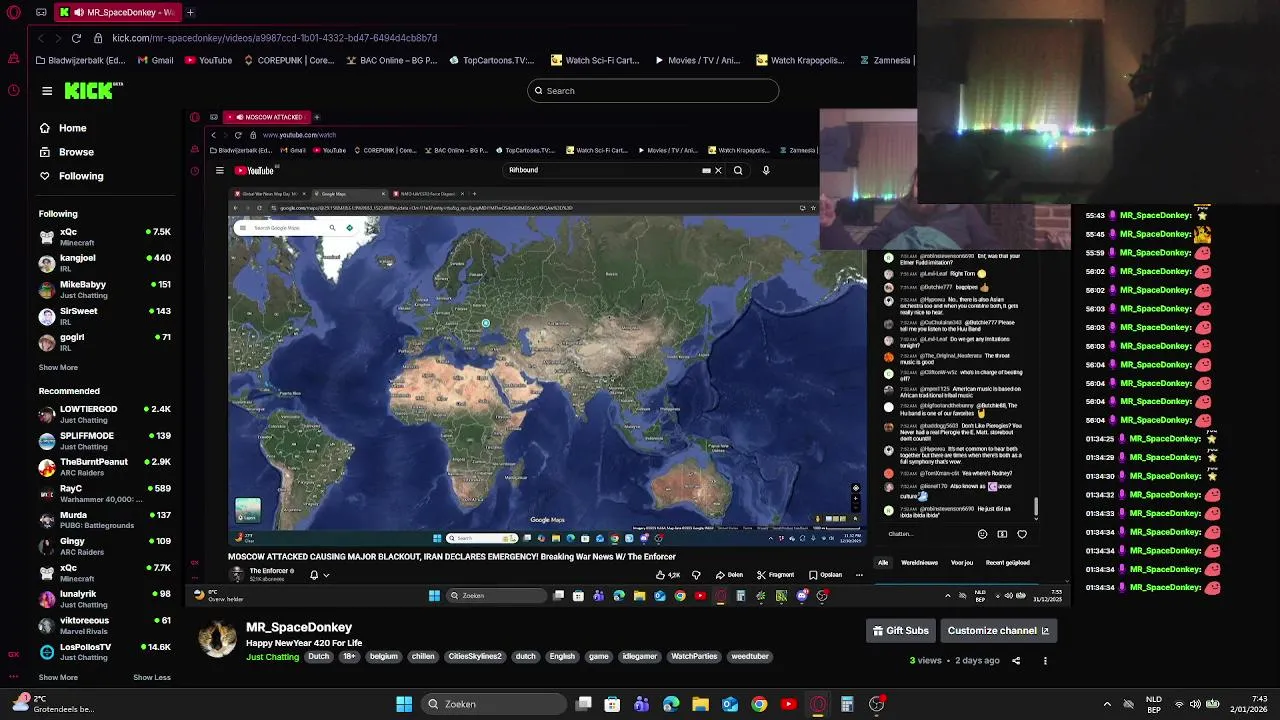Collapse the list with Show Less
The height and width of the screenshot is (720, 1280).
click(x=152, y=677)
